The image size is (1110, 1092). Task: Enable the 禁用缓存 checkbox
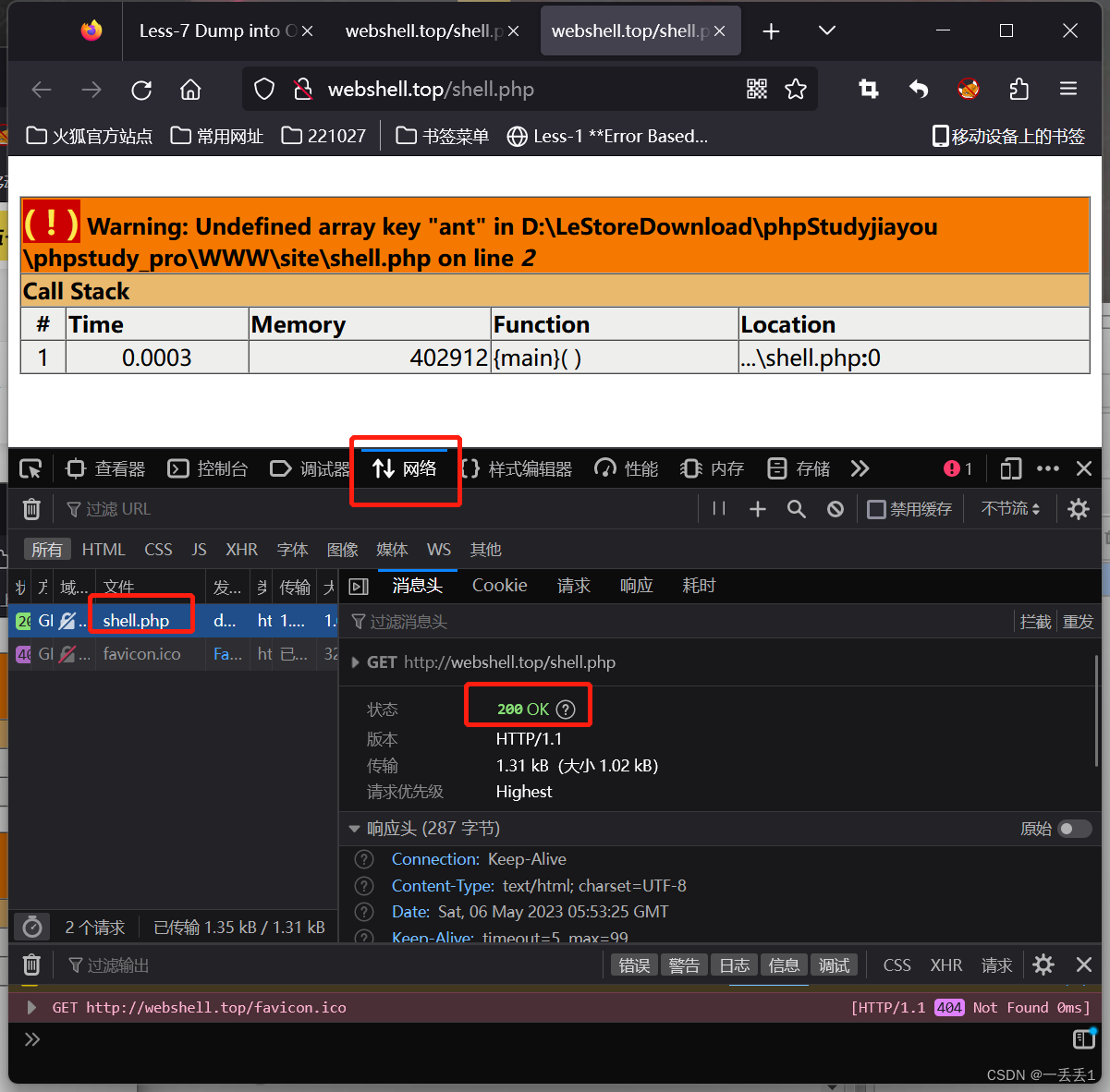pyautogui.click(x=875, y=508)
